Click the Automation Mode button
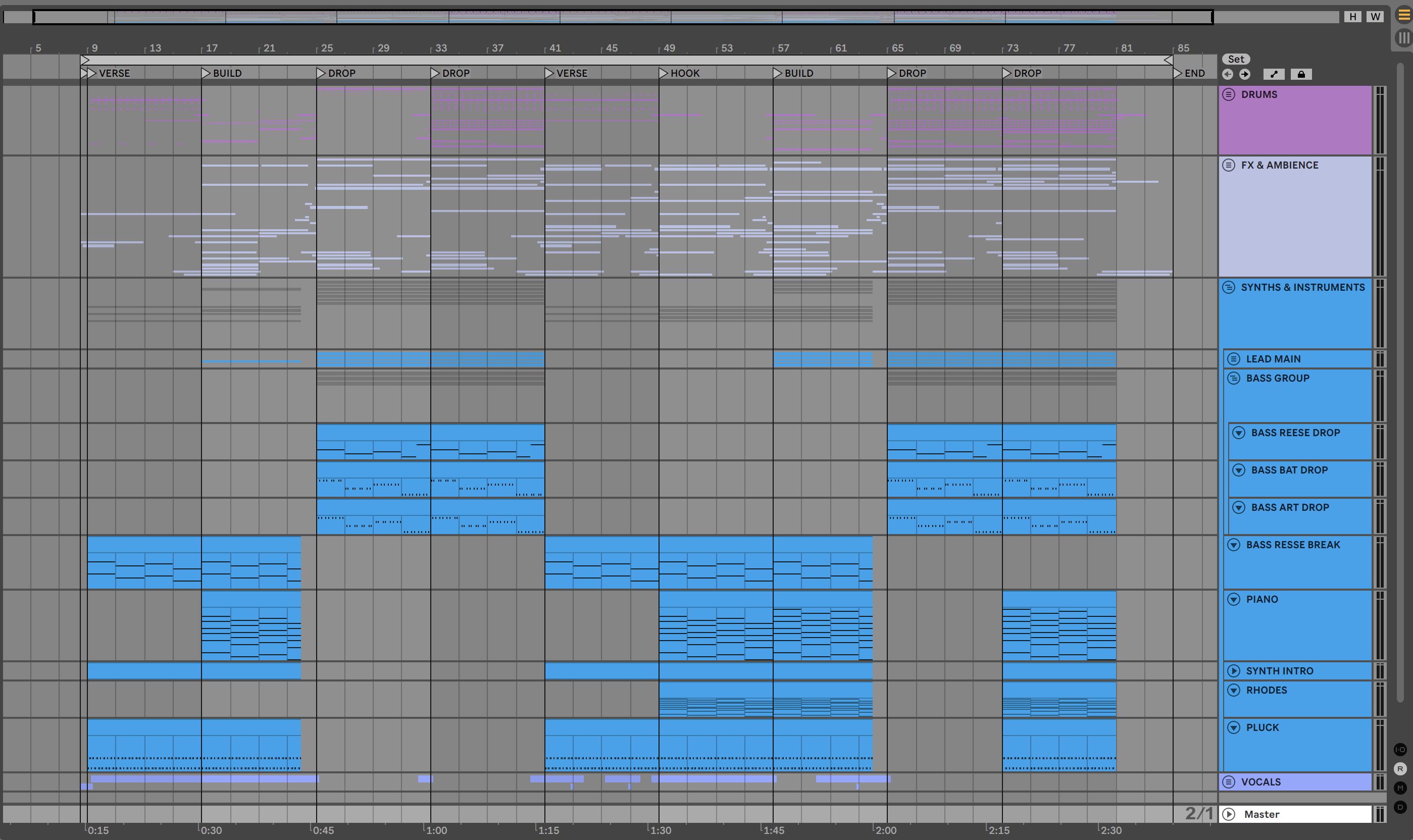 pyautogui.click(x=1274, y=74)
